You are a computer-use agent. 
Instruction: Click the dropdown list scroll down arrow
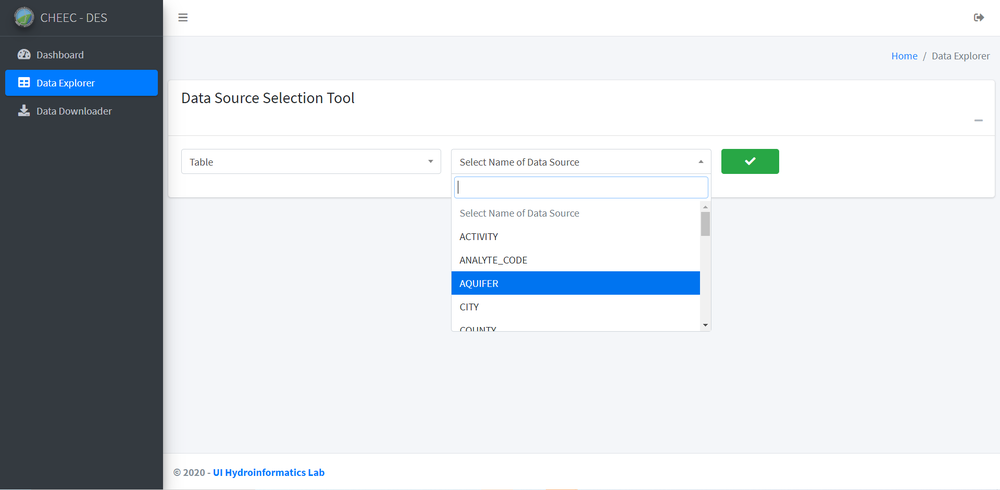(x=705, y=325)
